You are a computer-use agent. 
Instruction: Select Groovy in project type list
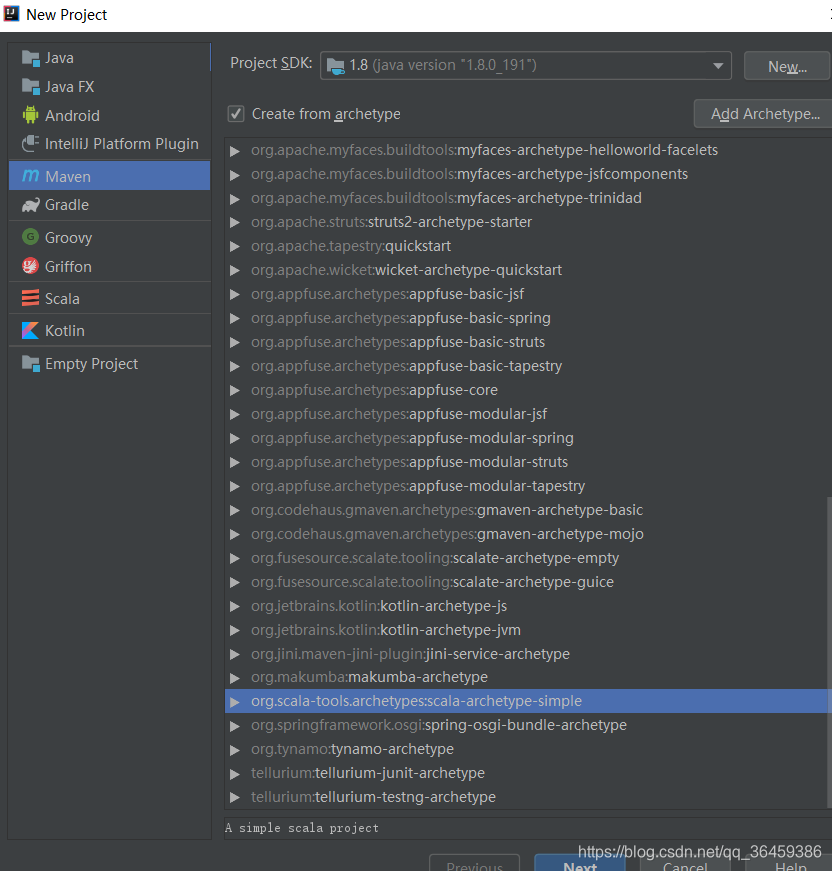point(109,237)
